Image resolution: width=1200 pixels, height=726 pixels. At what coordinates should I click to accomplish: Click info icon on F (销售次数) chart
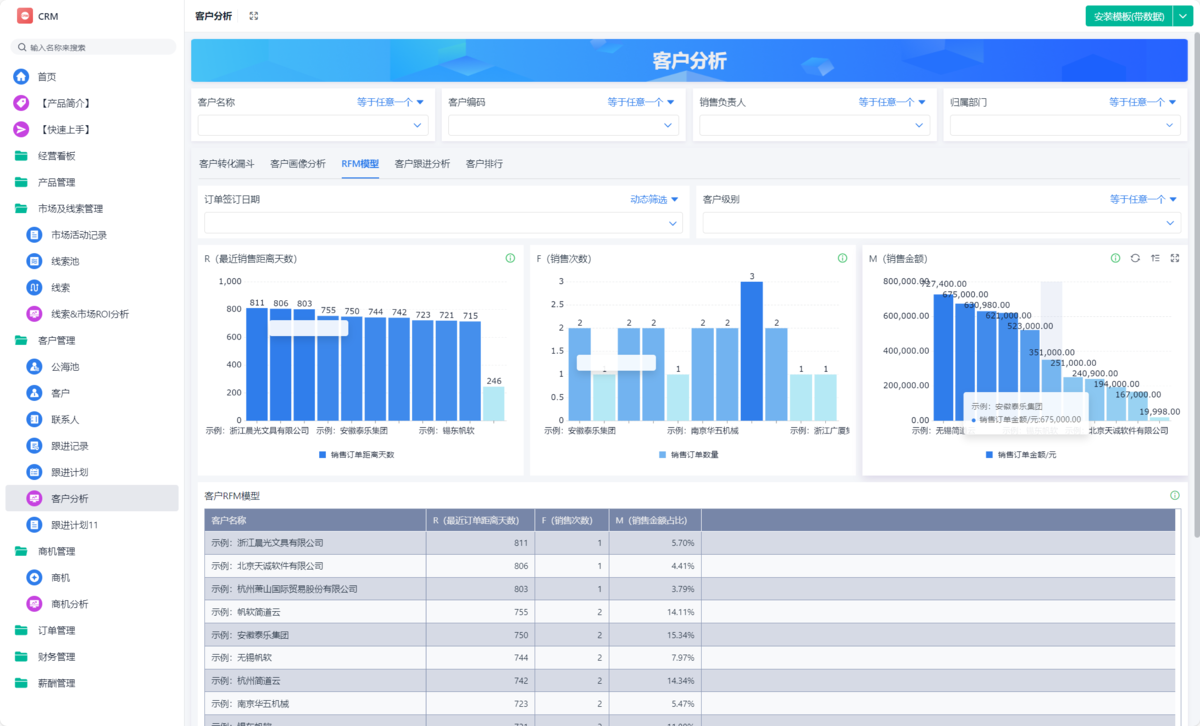(x=842, y=258)
